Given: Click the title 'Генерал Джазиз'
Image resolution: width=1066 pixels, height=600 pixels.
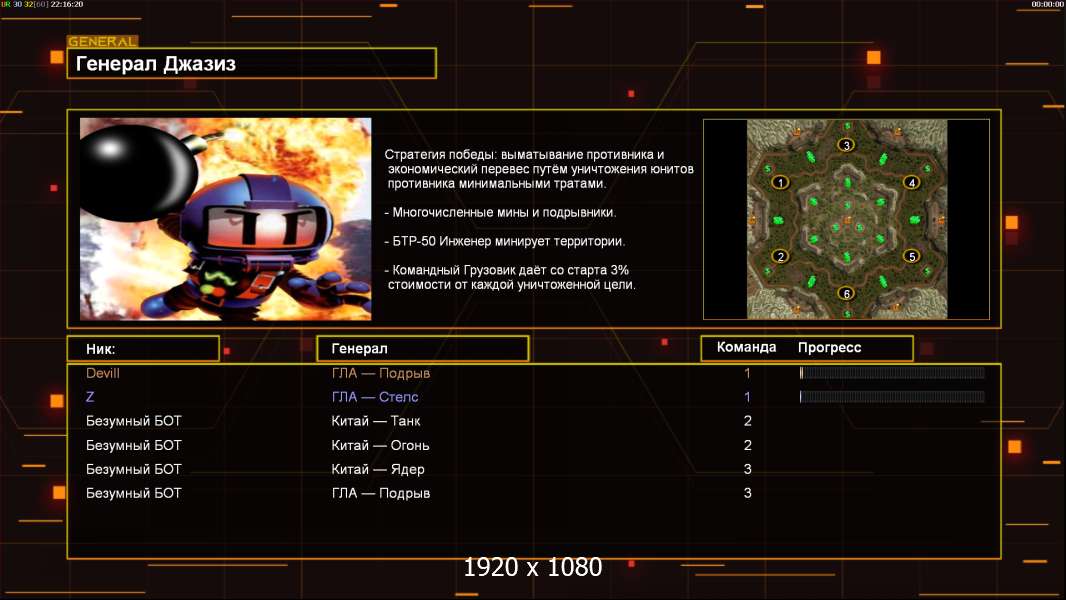Looking at the screenshot, I should (156, 64).
